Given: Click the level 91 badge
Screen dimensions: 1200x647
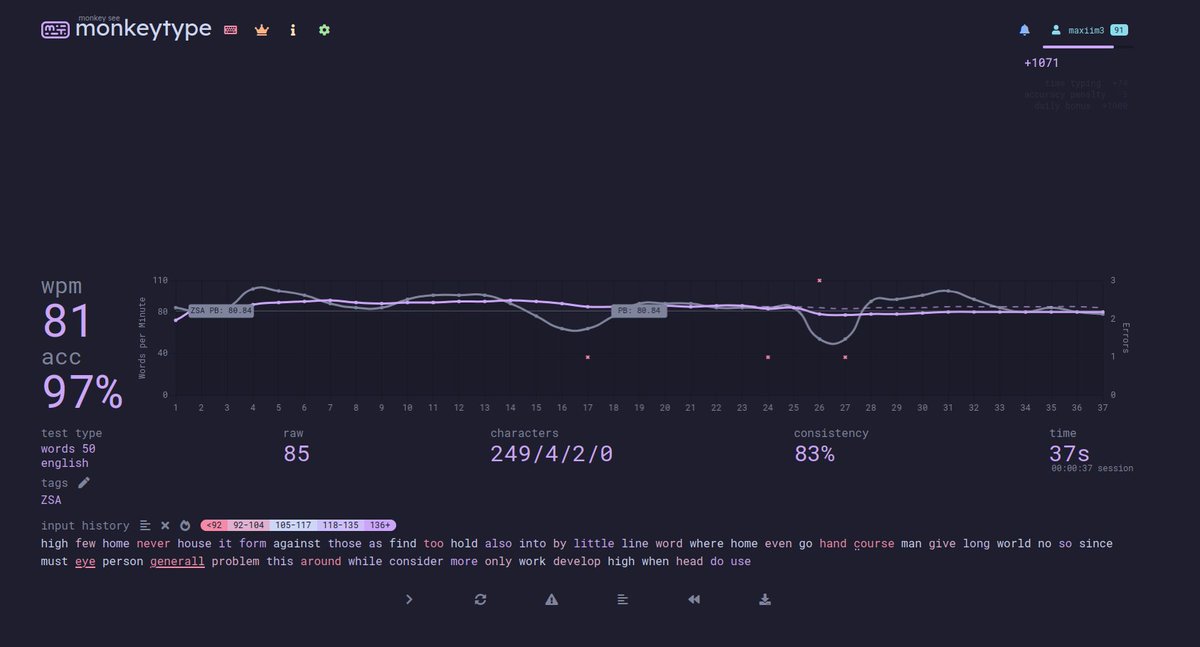Looking at the screenshot, I should (1119, 30).
